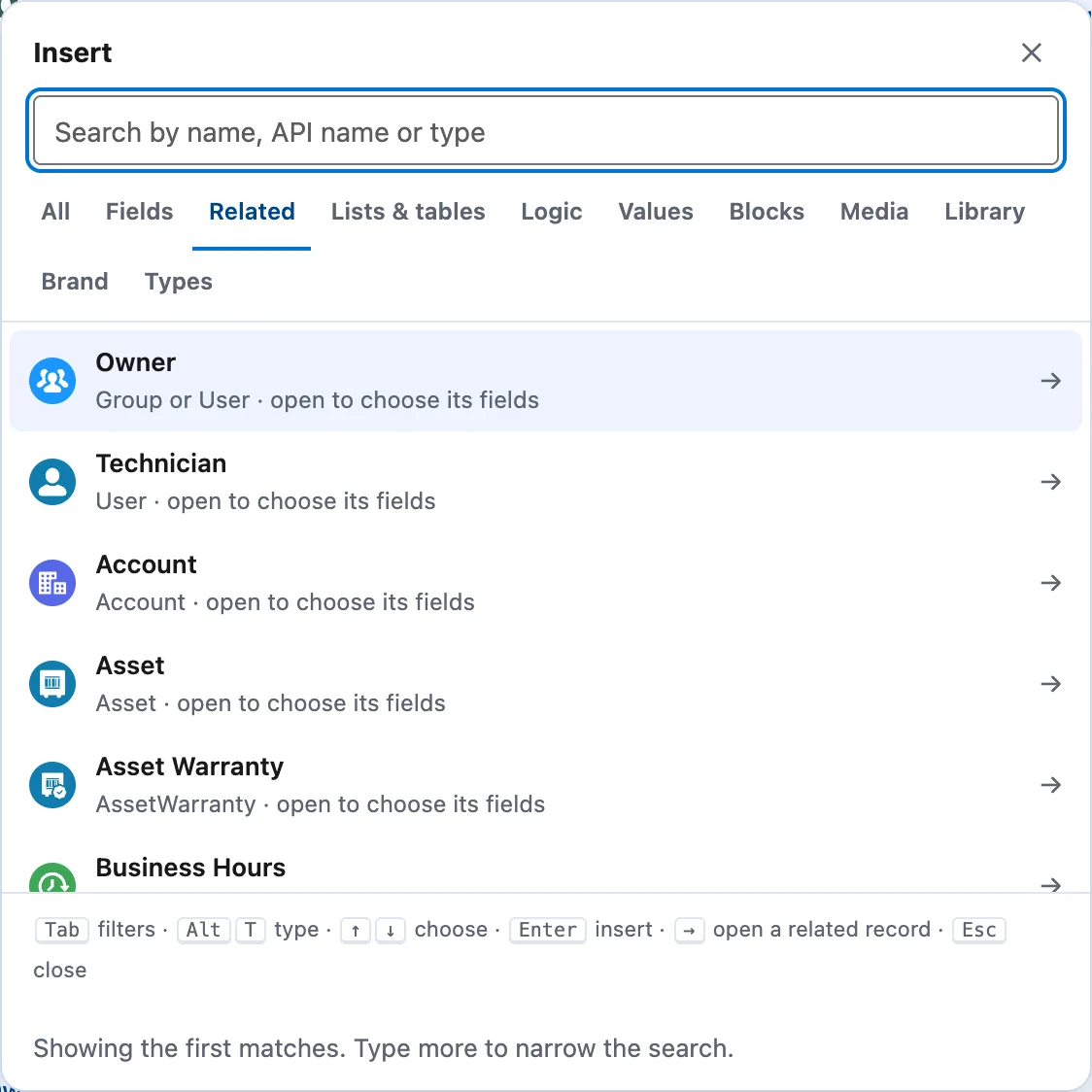Click the Business Hours title
Viewport: 1092px width, 1092px height.
pyautogui.click(x=190, y=867)
